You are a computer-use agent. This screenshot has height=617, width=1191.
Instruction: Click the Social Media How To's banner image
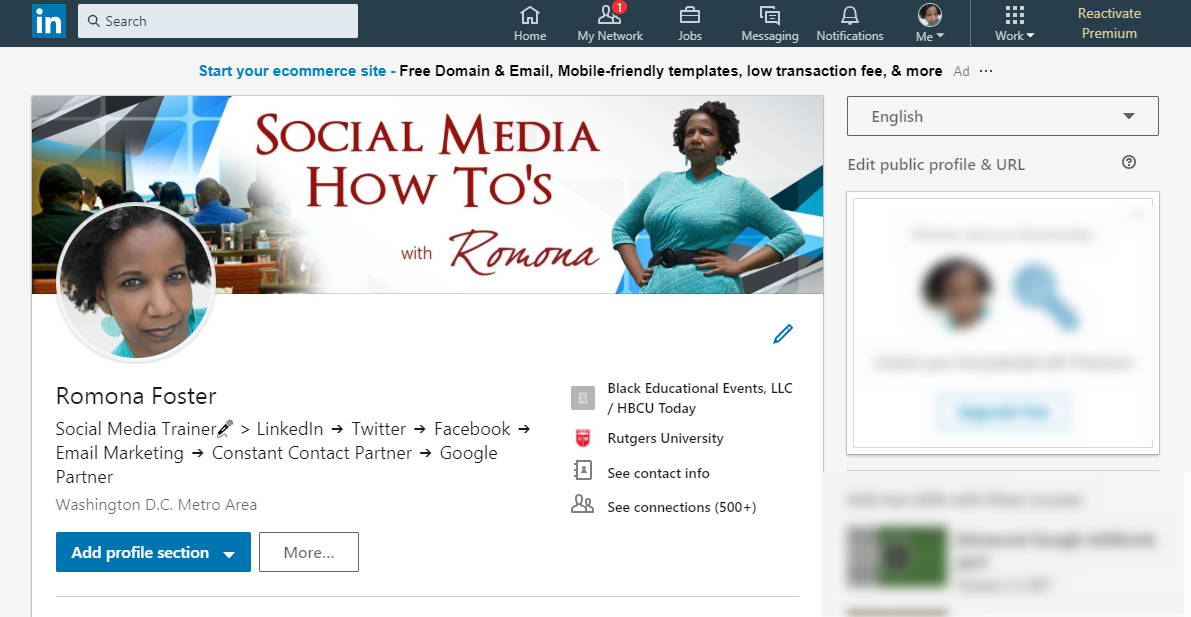click(428, 195)
